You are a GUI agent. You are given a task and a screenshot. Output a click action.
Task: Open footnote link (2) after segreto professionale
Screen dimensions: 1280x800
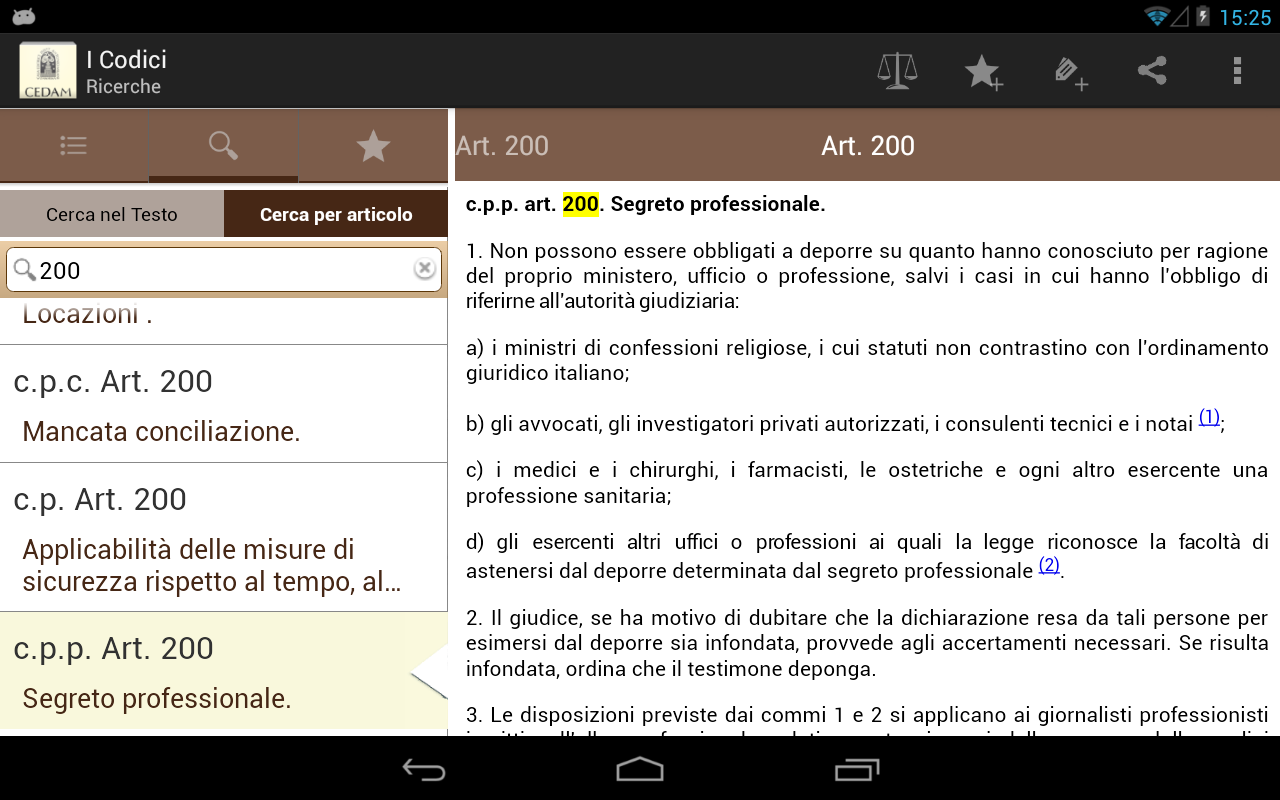coord(1049,564)
